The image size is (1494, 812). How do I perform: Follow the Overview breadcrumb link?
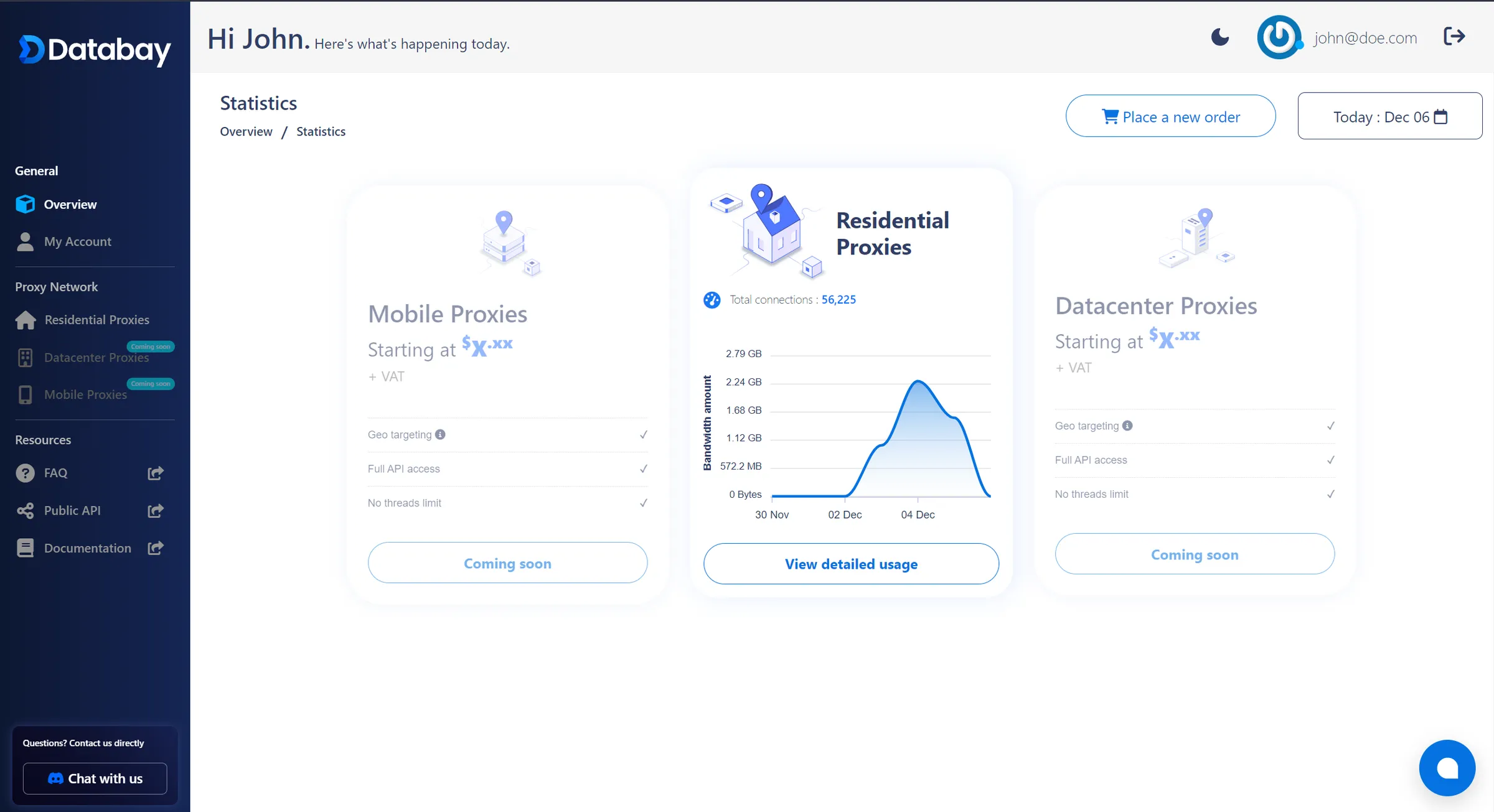click(x=246, y=131)
